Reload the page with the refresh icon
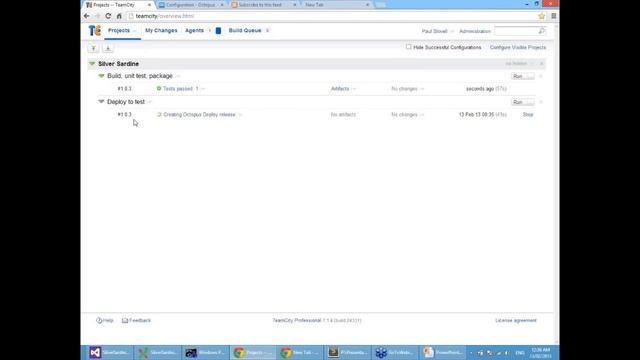Image resolution: width=640 pixels, height=360 pixels. (x=108, y=16)
